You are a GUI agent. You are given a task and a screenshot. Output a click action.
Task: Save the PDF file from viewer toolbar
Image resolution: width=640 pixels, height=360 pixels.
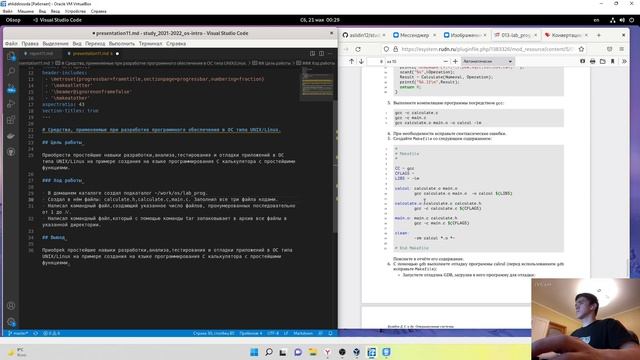coord(603,61)
